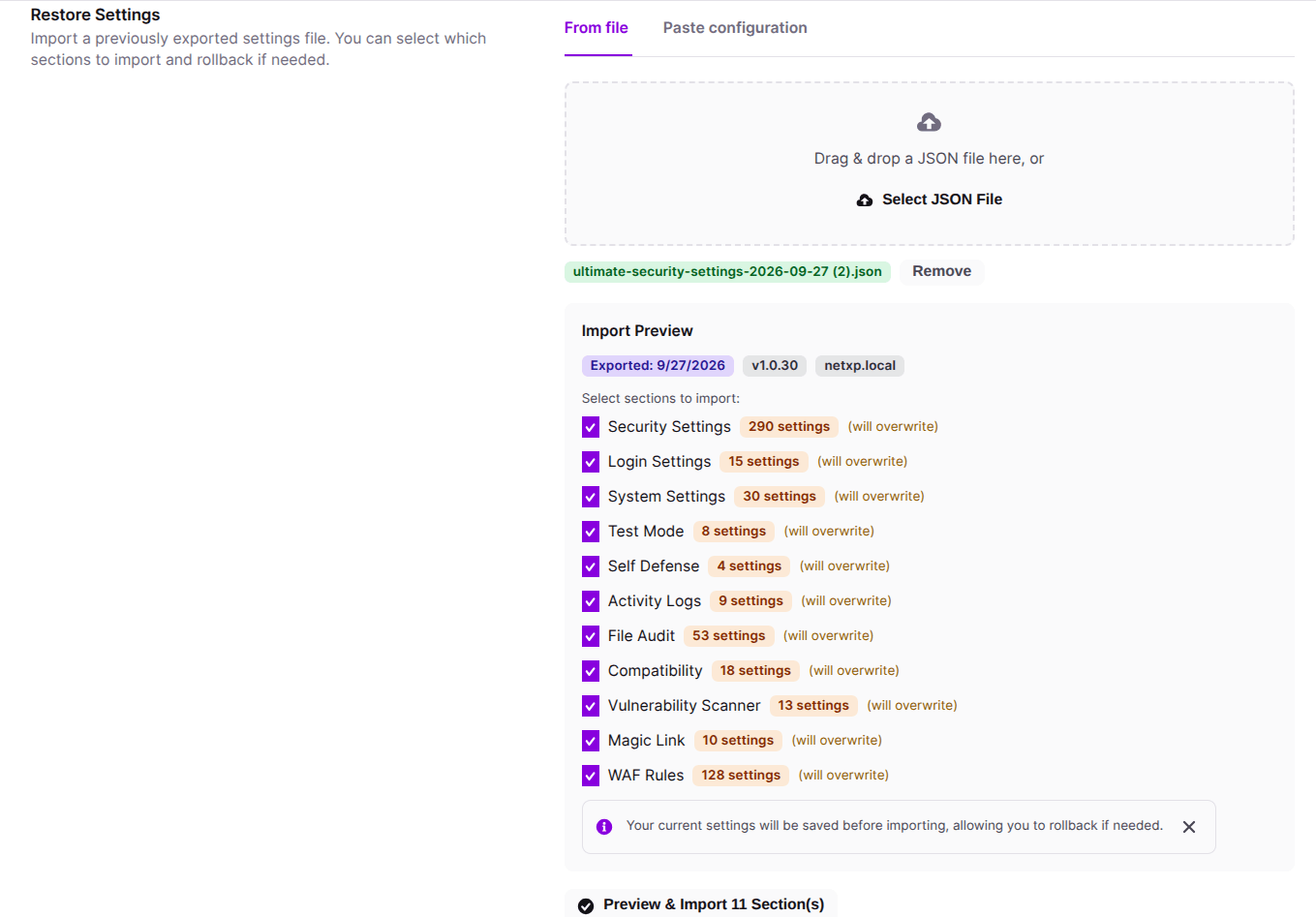The height and width of the screenshot is (917, 1316).
Task: Click the 4 settings badge
Action: [750, 566]
